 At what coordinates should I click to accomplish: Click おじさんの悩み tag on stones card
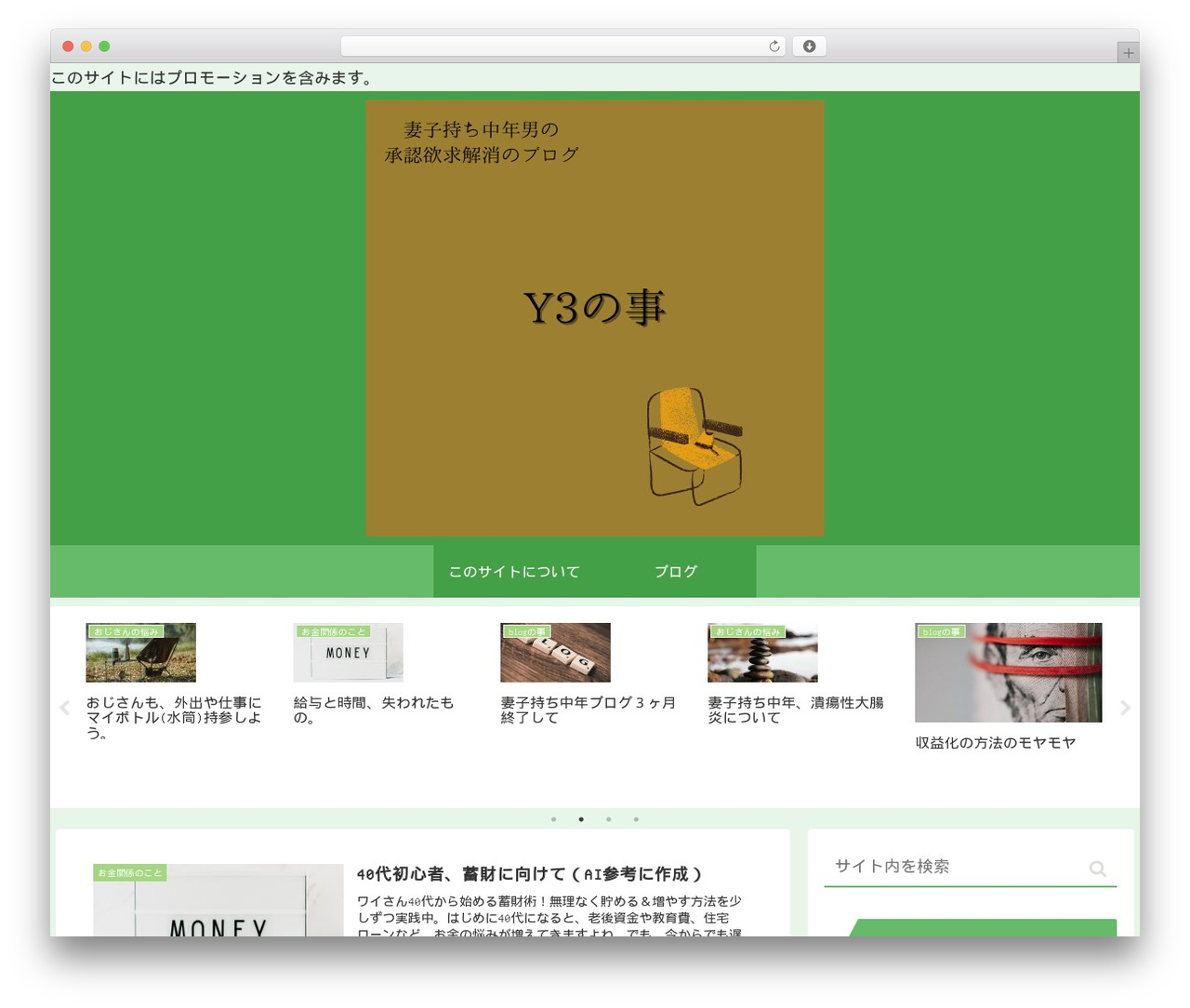747,631
